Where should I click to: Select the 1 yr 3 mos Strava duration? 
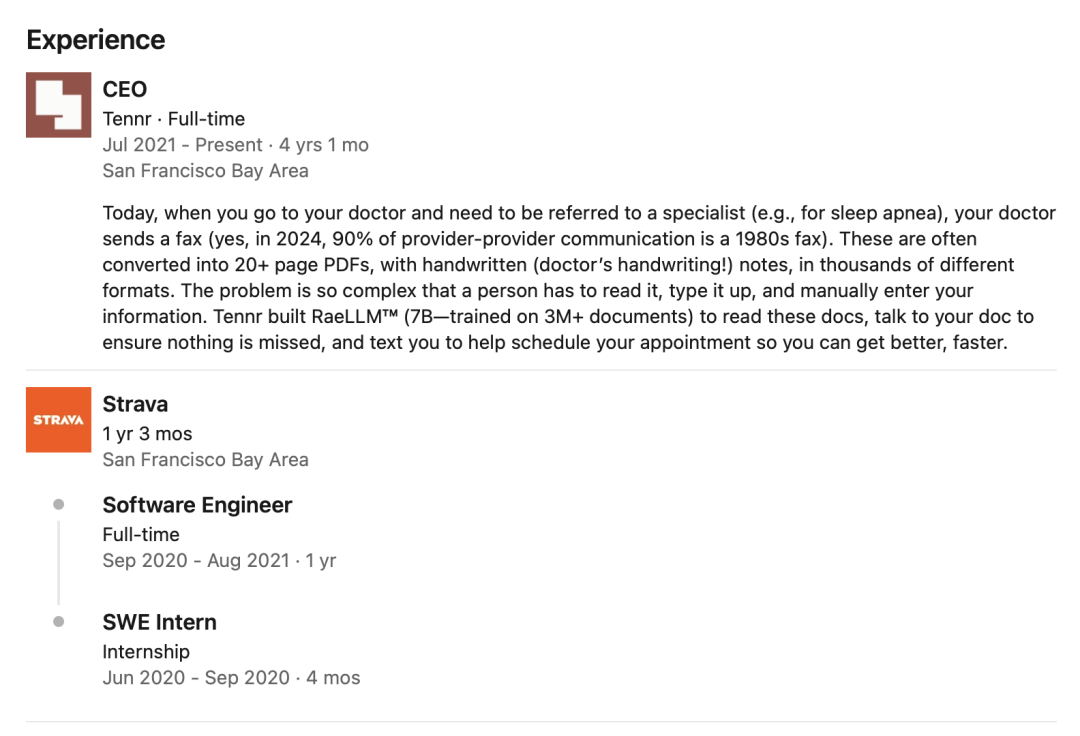pyautogui.click(x=147, y=434)
